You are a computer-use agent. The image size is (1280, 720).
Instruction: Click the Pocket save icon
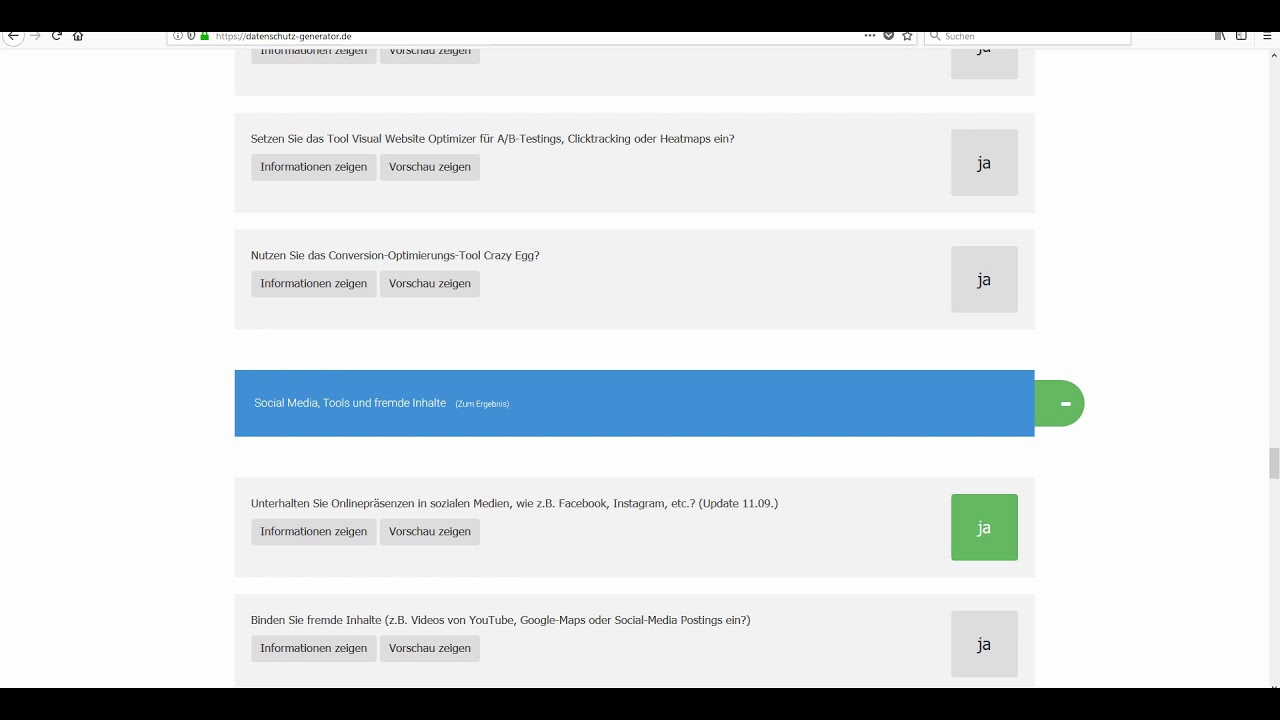click(888, 36)
